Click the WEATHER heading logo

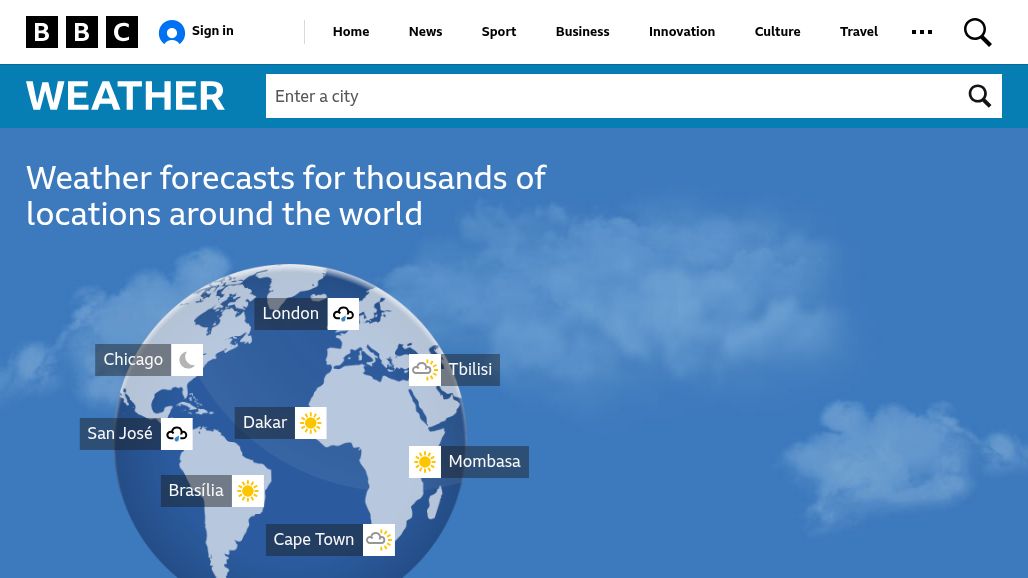tap(126, 96)
